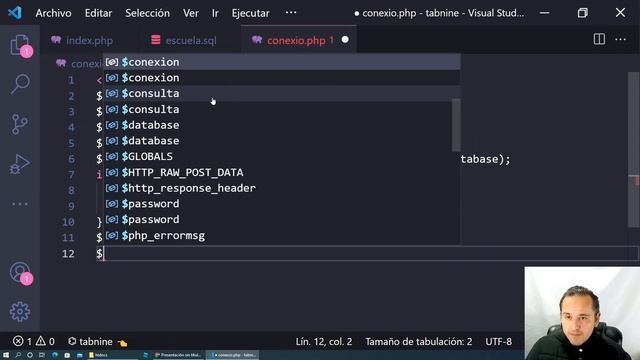The height and width of the screenshot is (360, 640).
Task: Click the suggestion list scrollbar thumb
Action: tap(456, 125)
